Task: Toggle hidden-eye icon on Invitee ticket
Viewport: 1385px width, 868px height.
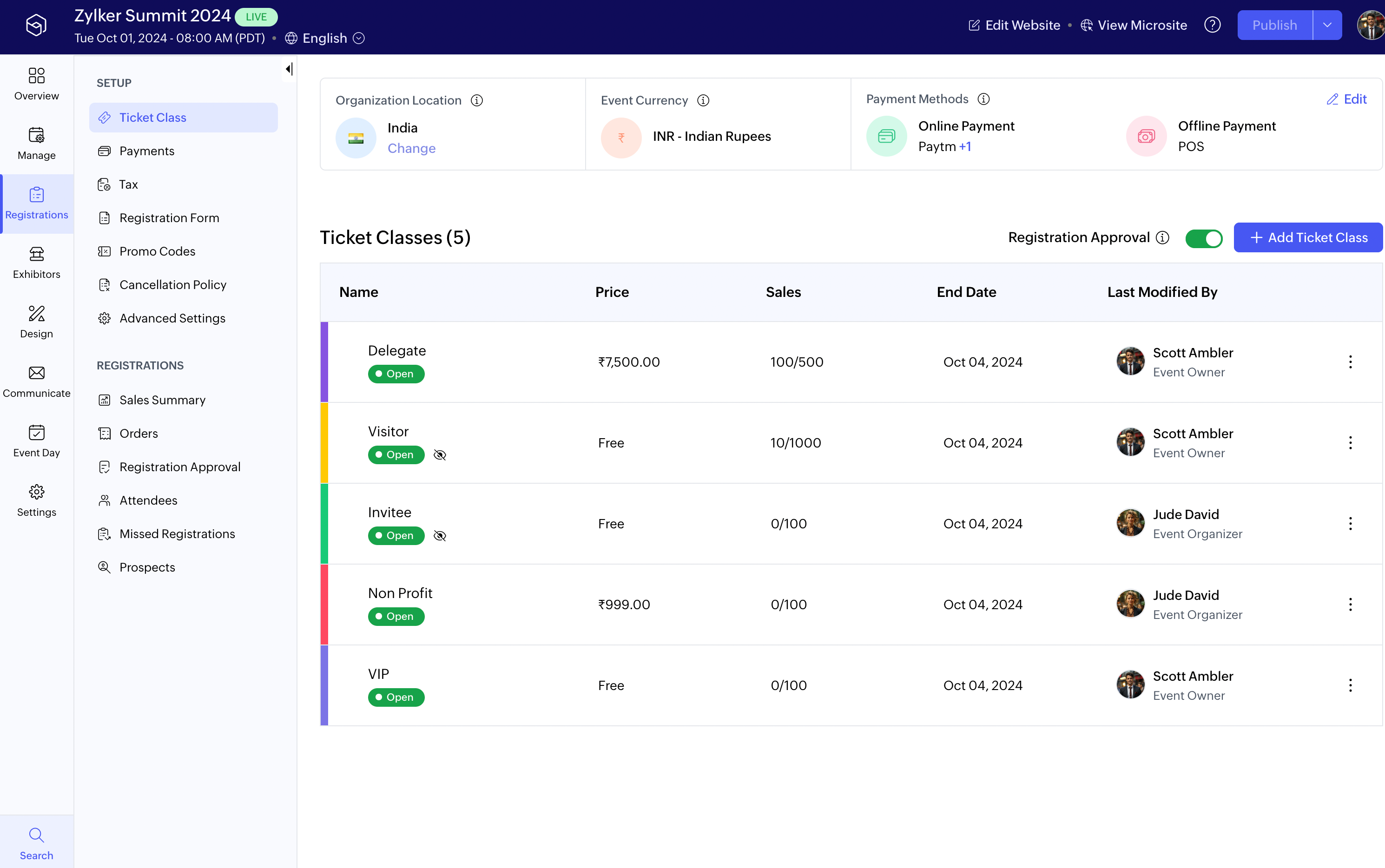Action: tap(440, 536)
